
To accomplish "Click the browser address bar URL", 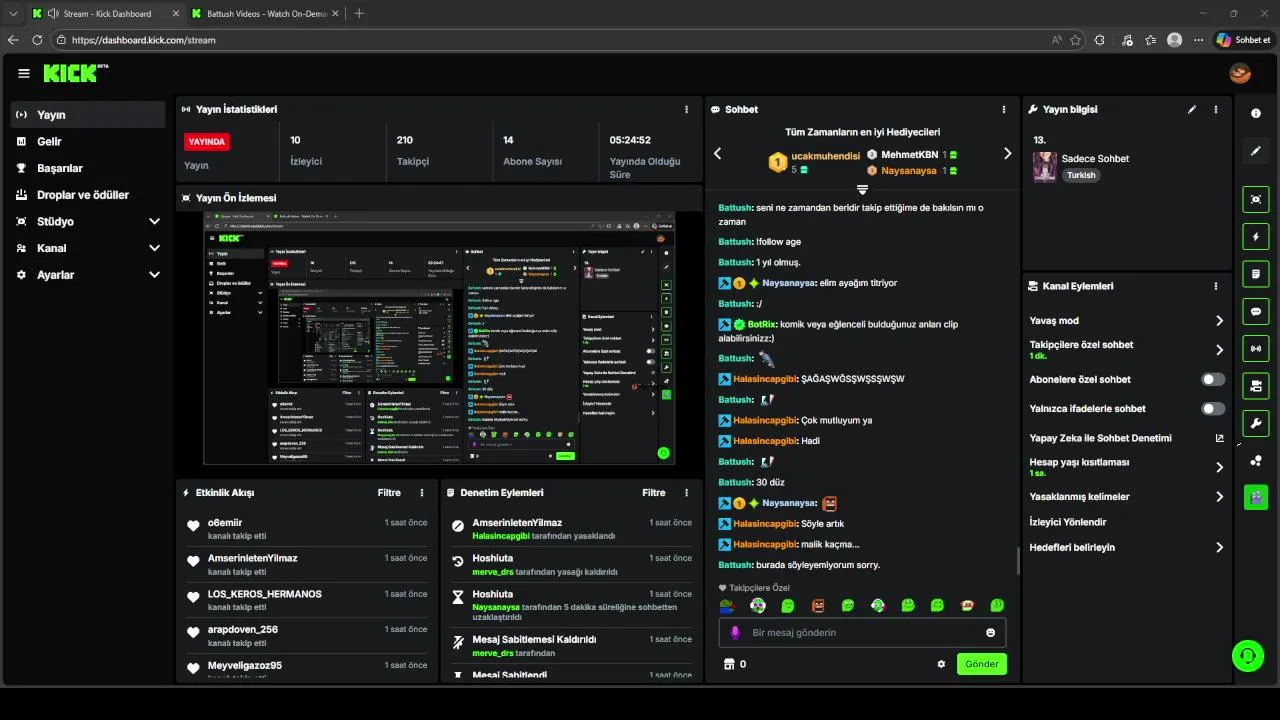I will tap(144, 40).
